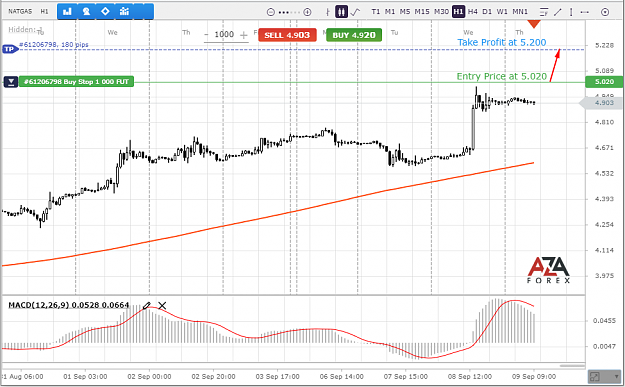Click the H1 label beside NATGAS
The image size is (625, 387).
44,12
